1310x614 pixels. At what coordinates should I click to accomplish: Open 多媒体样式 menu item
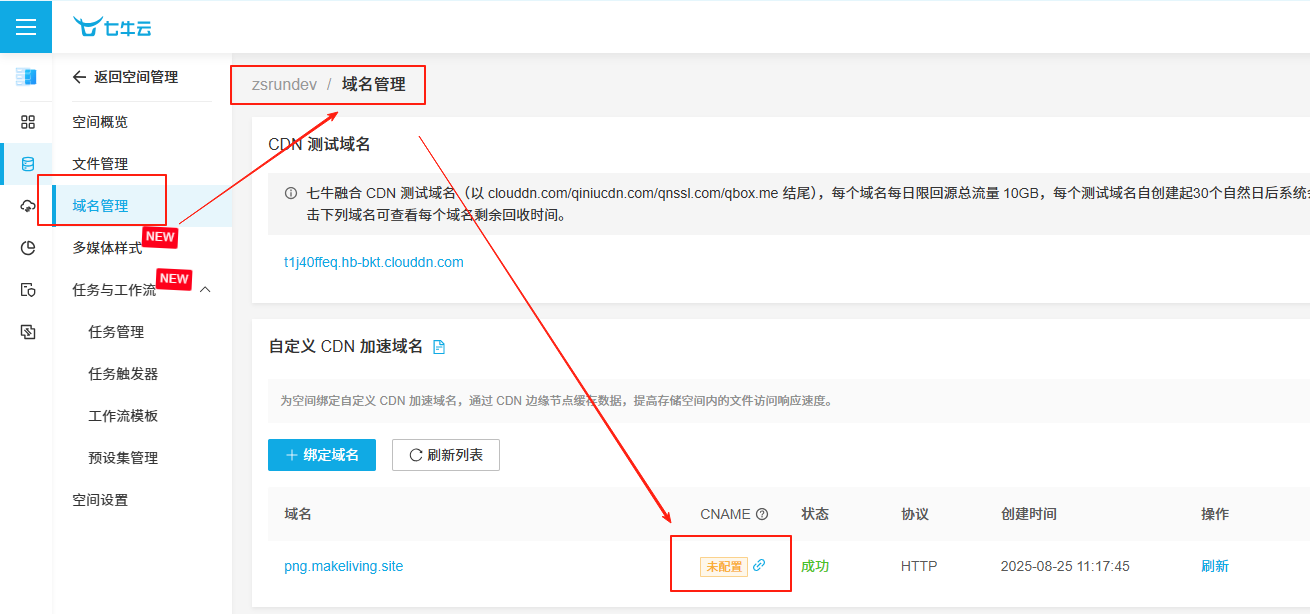coord(107,248)
